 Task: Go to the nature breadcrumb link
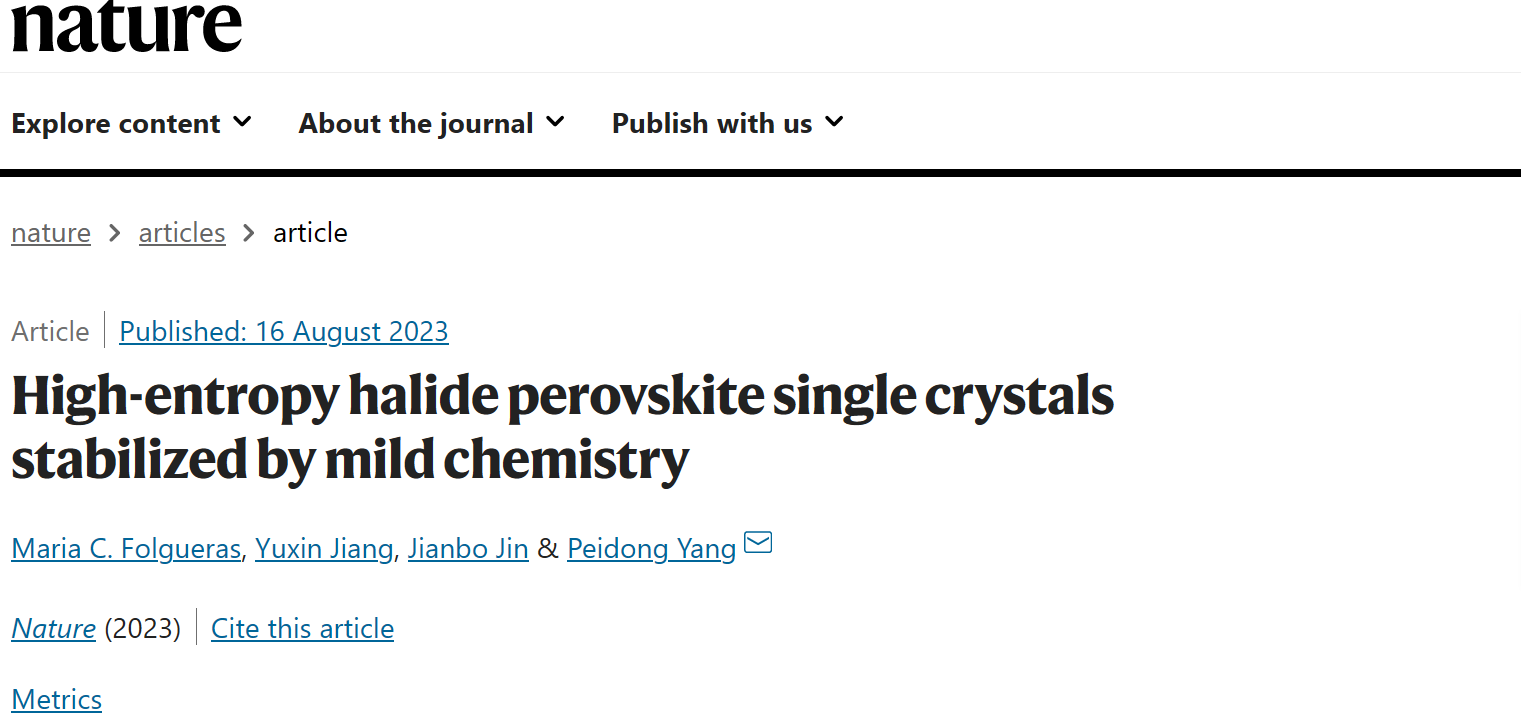click(x=51, y=233)
